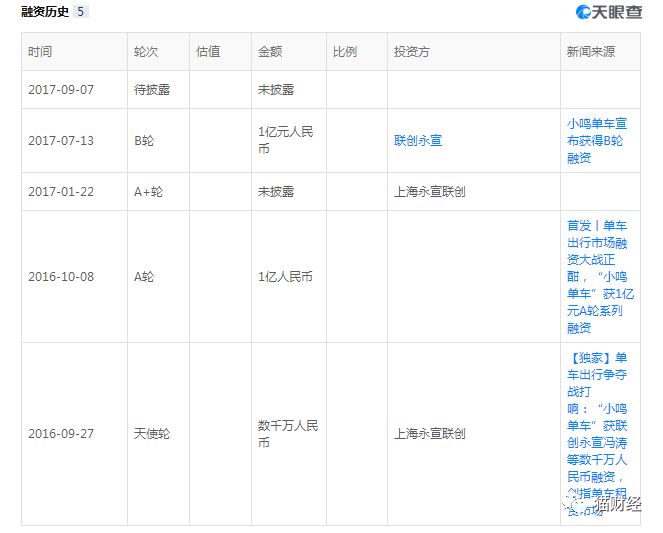The width and height of the screenshot is (663, 533).
Task: Click 未披露 amount in the A+轮 row
Action: coord(276,191)
